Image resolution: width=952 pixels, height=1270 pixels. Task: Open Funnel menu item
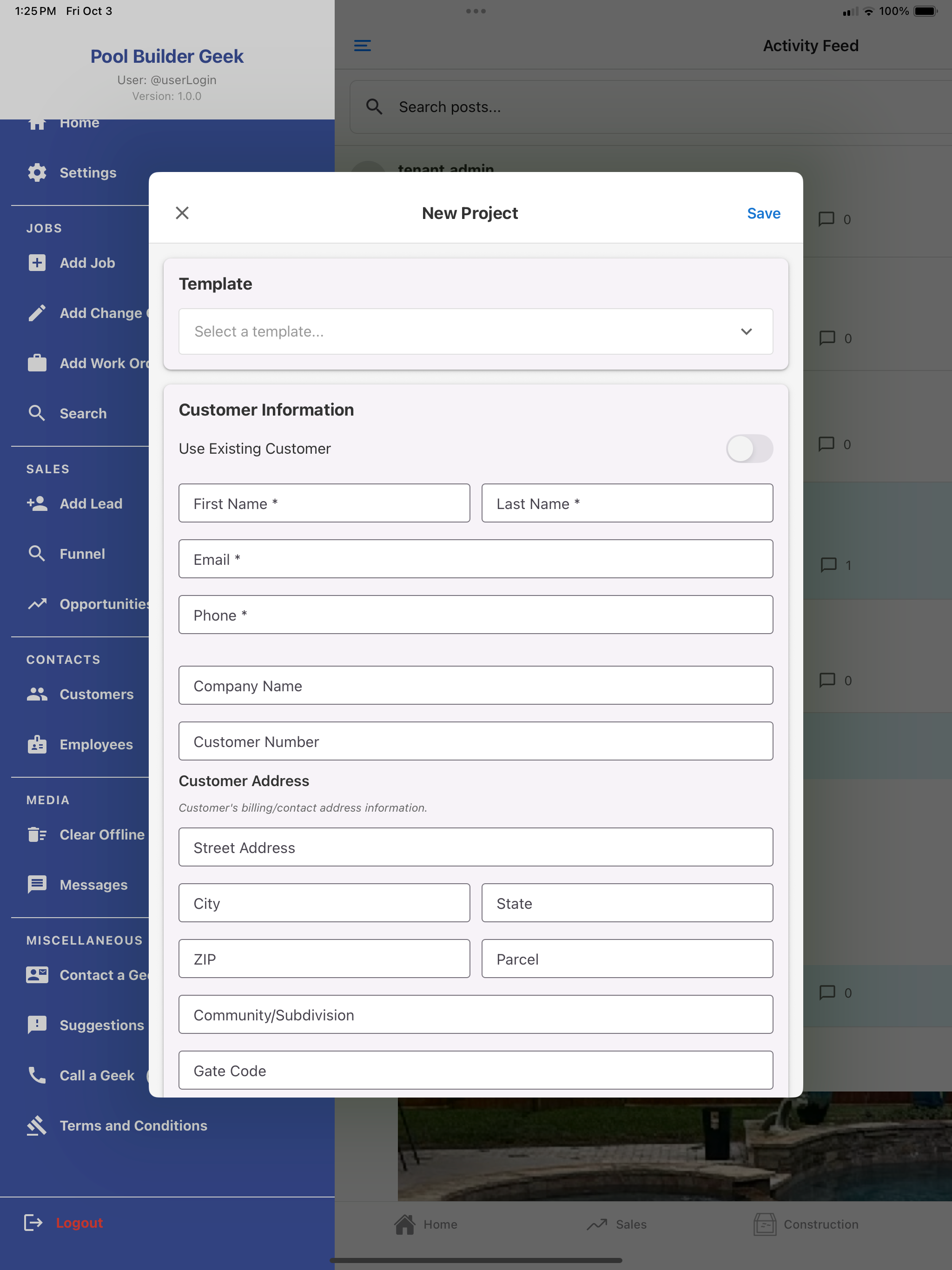[82, 554]
